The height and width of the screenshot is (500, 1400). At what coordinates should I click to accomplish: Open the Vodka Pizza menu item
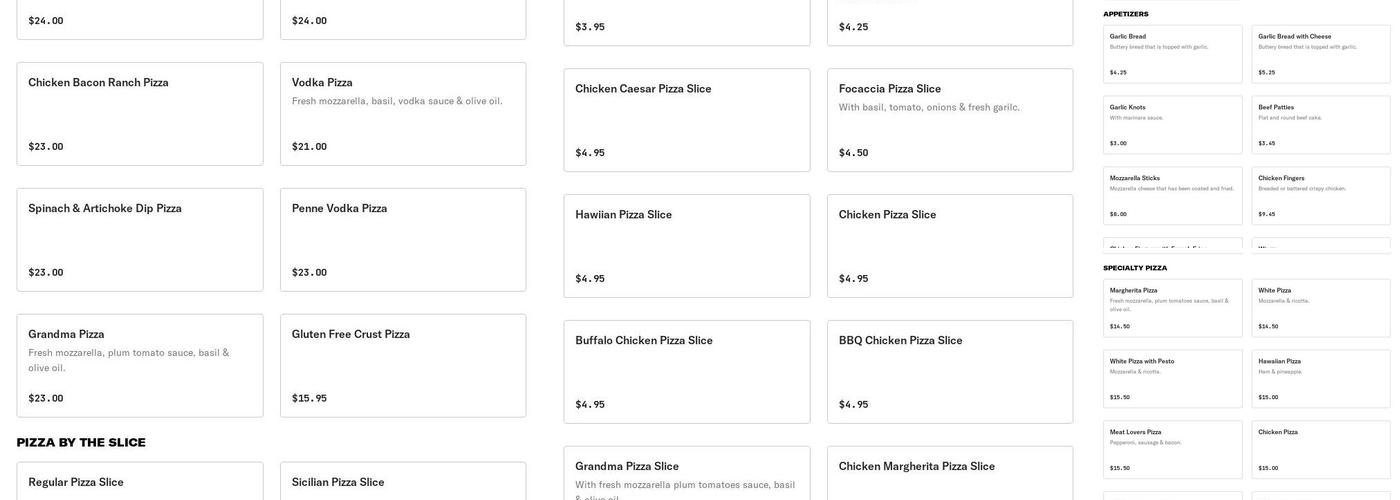[x=403, y=114]
